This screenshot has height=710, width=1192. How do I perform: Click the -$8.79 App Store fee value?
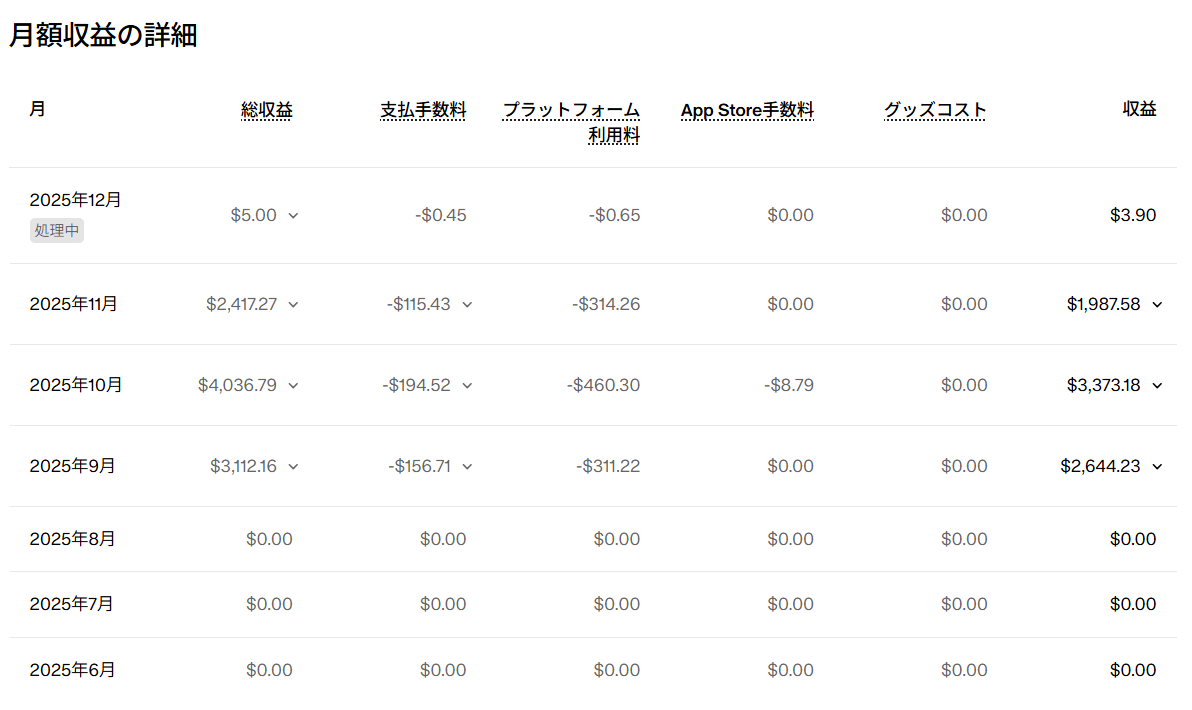789,385
